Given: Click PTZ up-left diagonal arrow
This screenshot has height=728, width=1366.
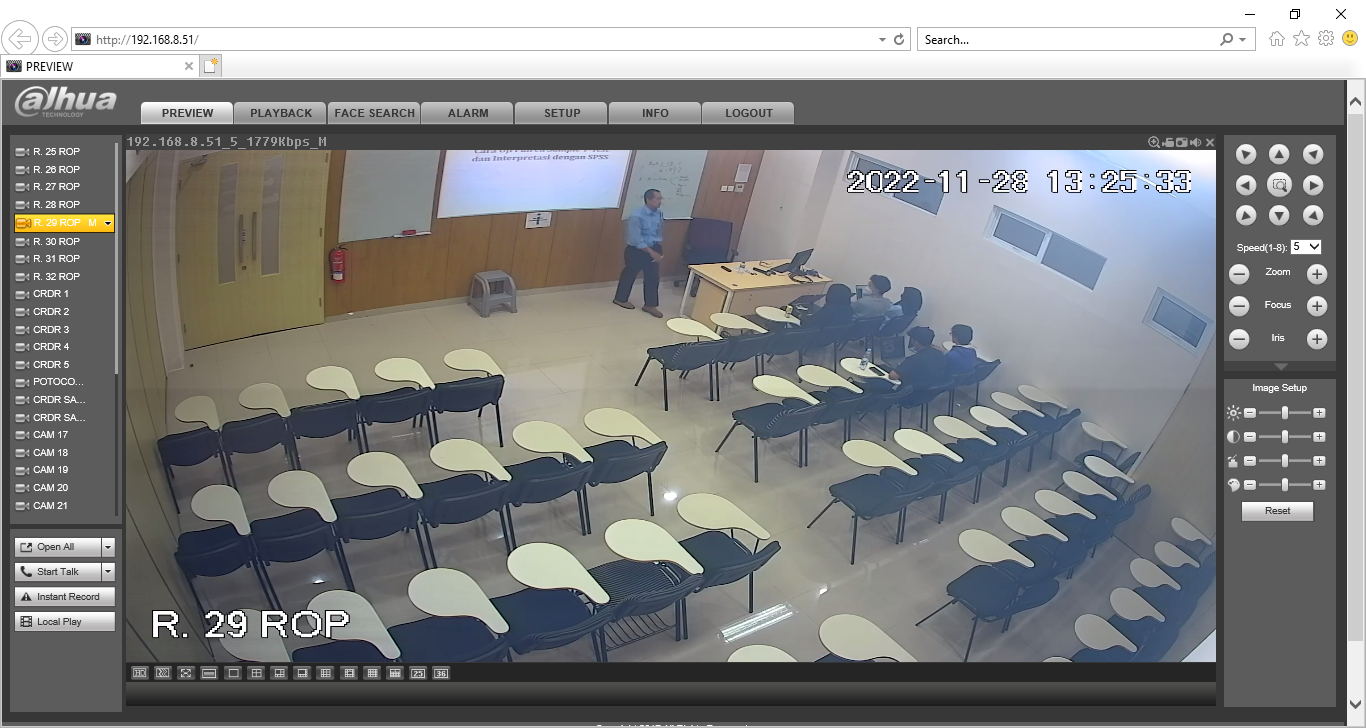Looking at the screenshot, I should pos(1245,154).
